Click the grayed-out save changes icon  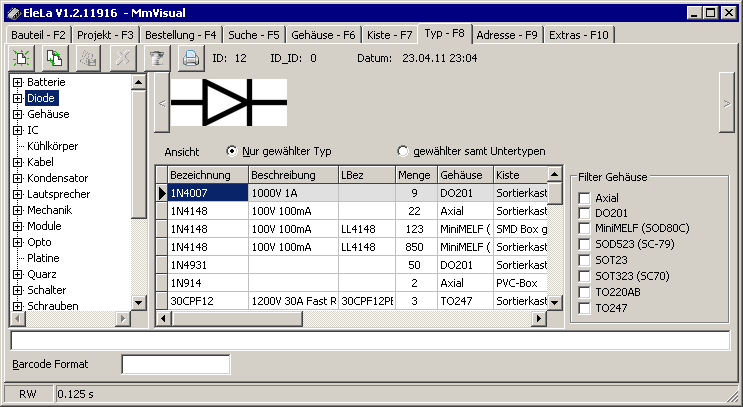pos(88,59)
